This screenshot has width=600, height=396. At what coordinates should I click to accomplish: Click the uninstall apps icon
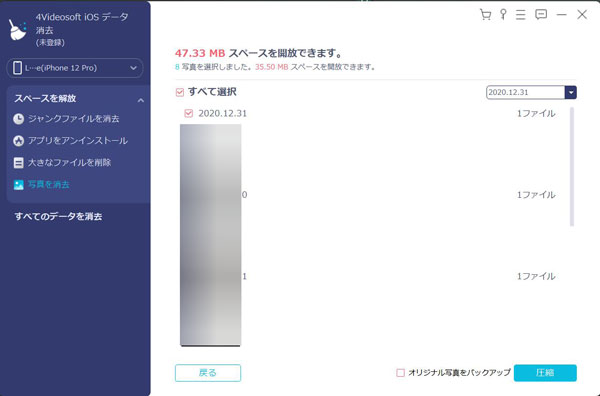tap(18, 141)
